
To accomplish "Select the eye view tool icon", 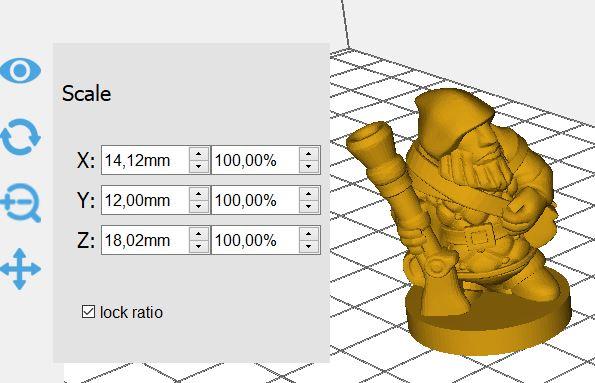I will click(x=20, y=70).
